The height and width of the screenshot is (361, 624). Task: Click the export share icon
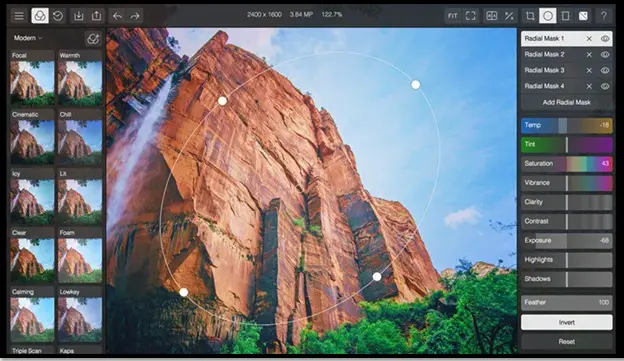[96, 16]
